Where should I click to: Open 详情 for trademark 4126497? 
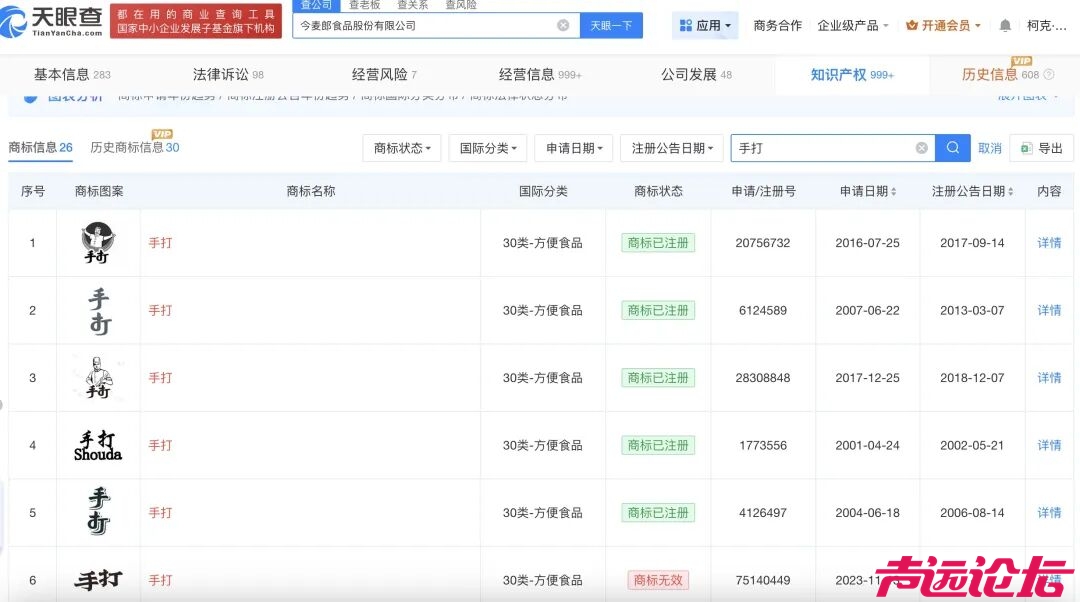(x=1049, y=512)
